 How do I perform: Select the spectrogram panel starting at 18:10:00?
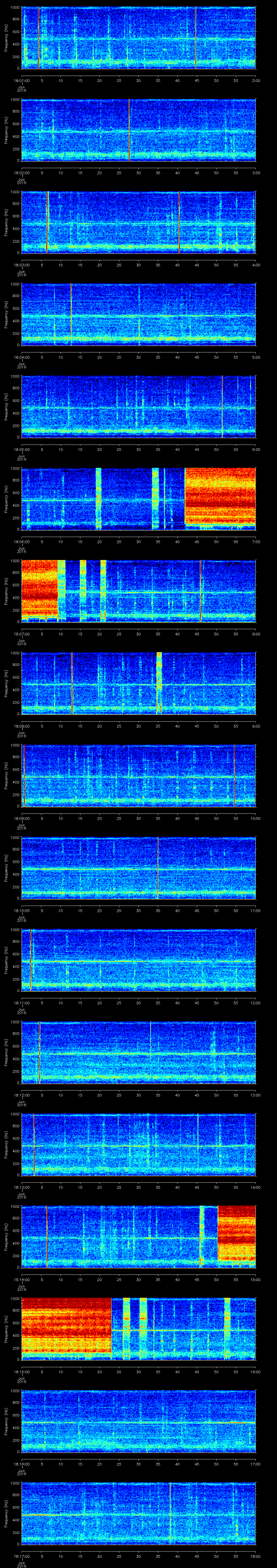(138, 868)
